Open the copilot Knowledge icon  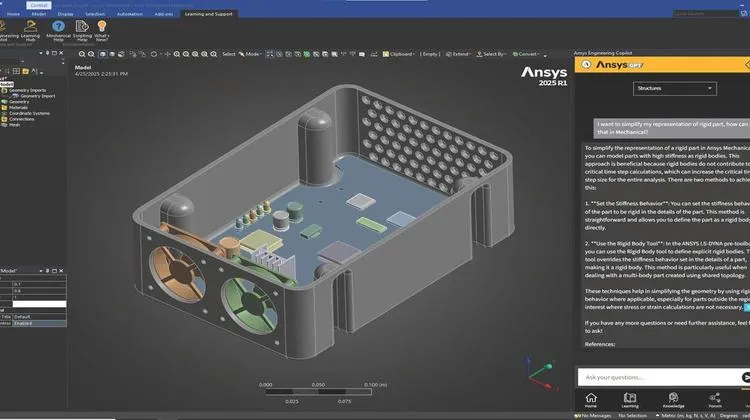tap(673, 400)
